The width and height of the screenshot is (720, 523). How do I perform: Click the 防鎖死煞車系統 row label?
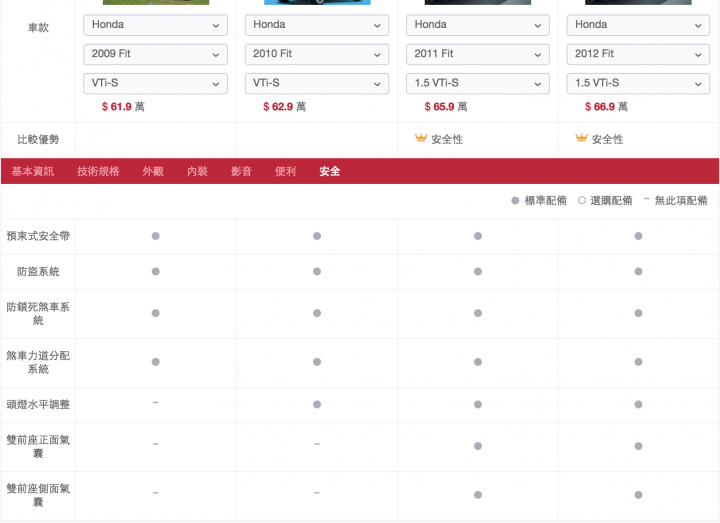(x=38, y=313)
